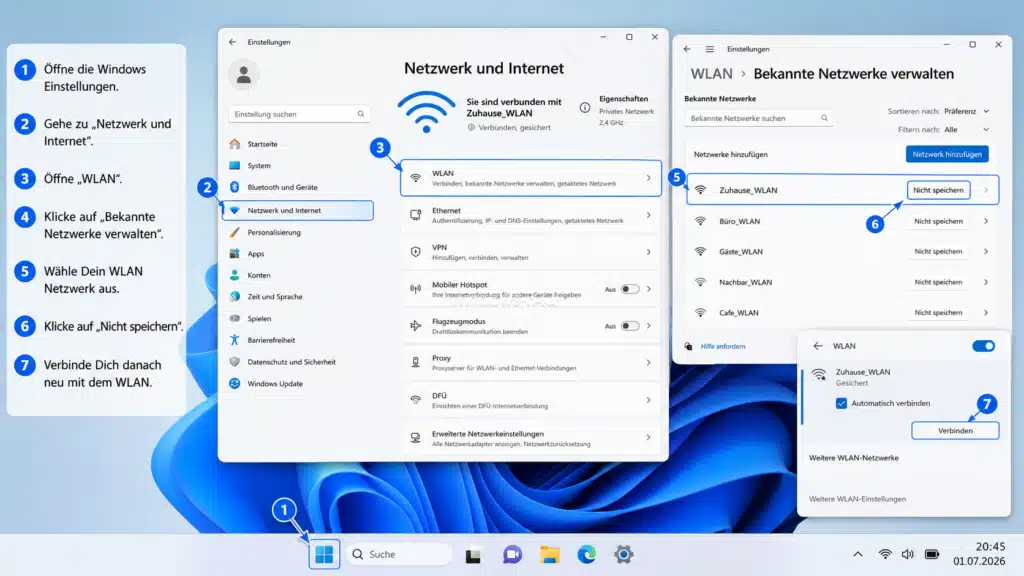Go back in Bekannte Netzwerke window
1024x576 pixels.
click(687, 49)
